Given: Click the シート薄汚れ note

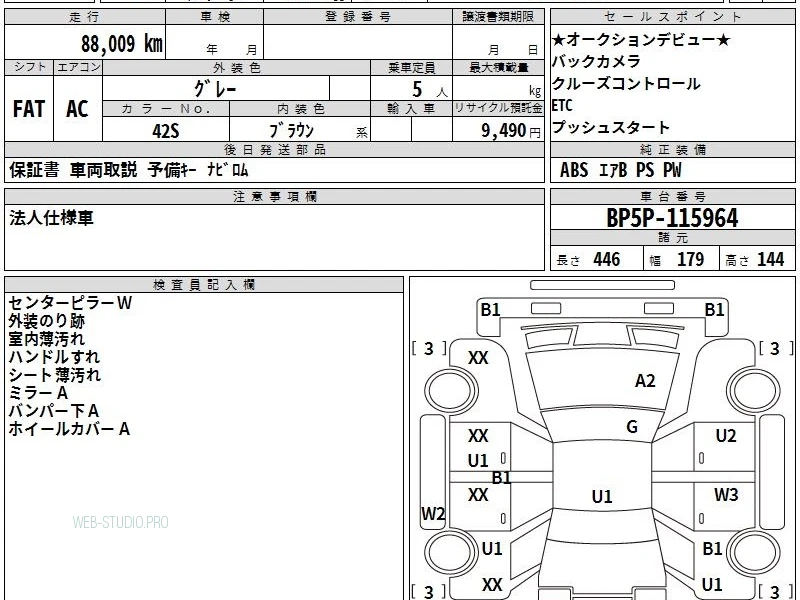Looking at the screenshot, I should coord(55,375).
